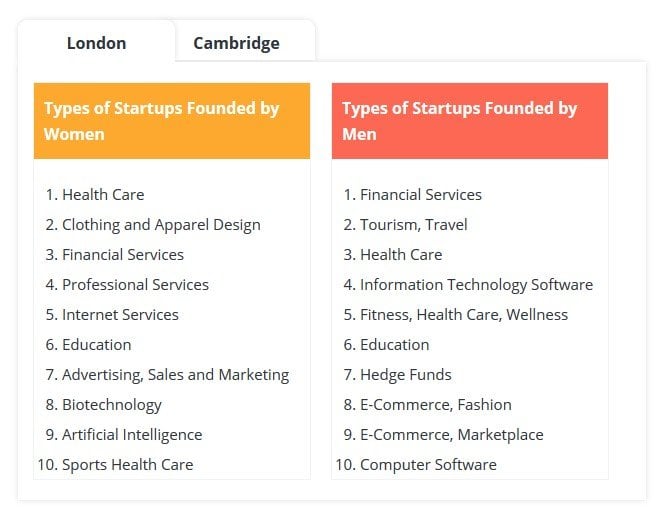
Task: Click Advertising, Sales and Marketing item
Action: [175, 375]
